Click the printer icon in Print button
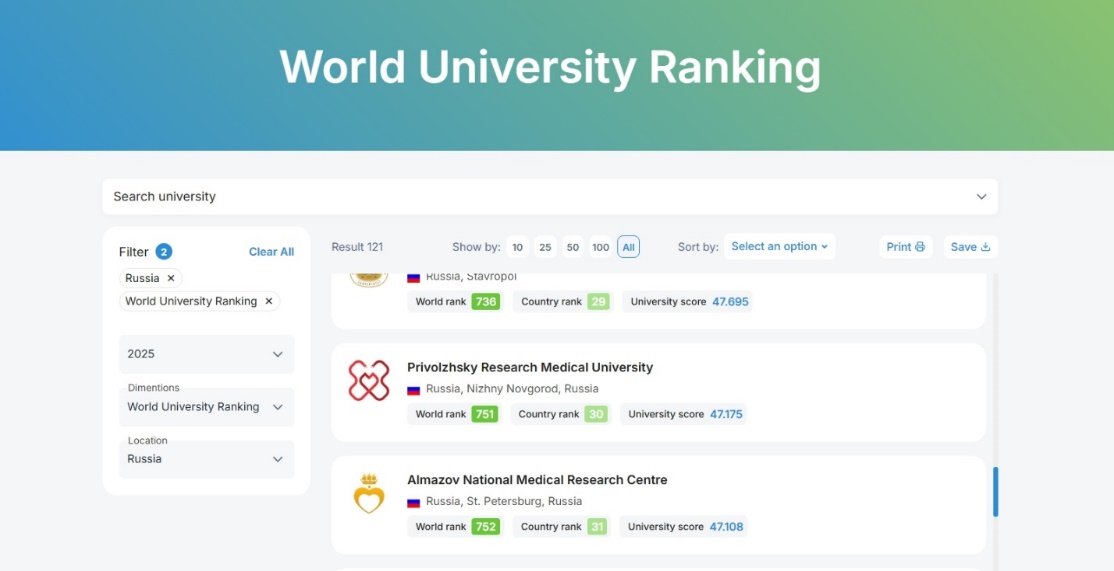The height and width of the screenshot is (571, 1114). click(920, 246)
